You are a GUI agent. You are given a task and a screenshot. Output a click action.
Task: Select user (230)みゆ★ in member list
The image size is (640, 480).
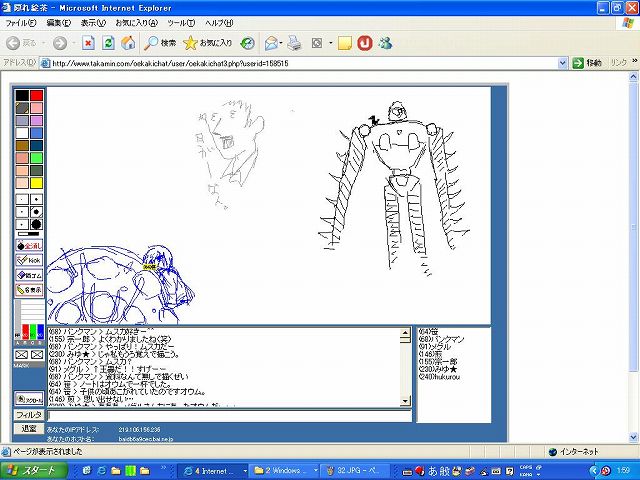[x=438, y=369]
